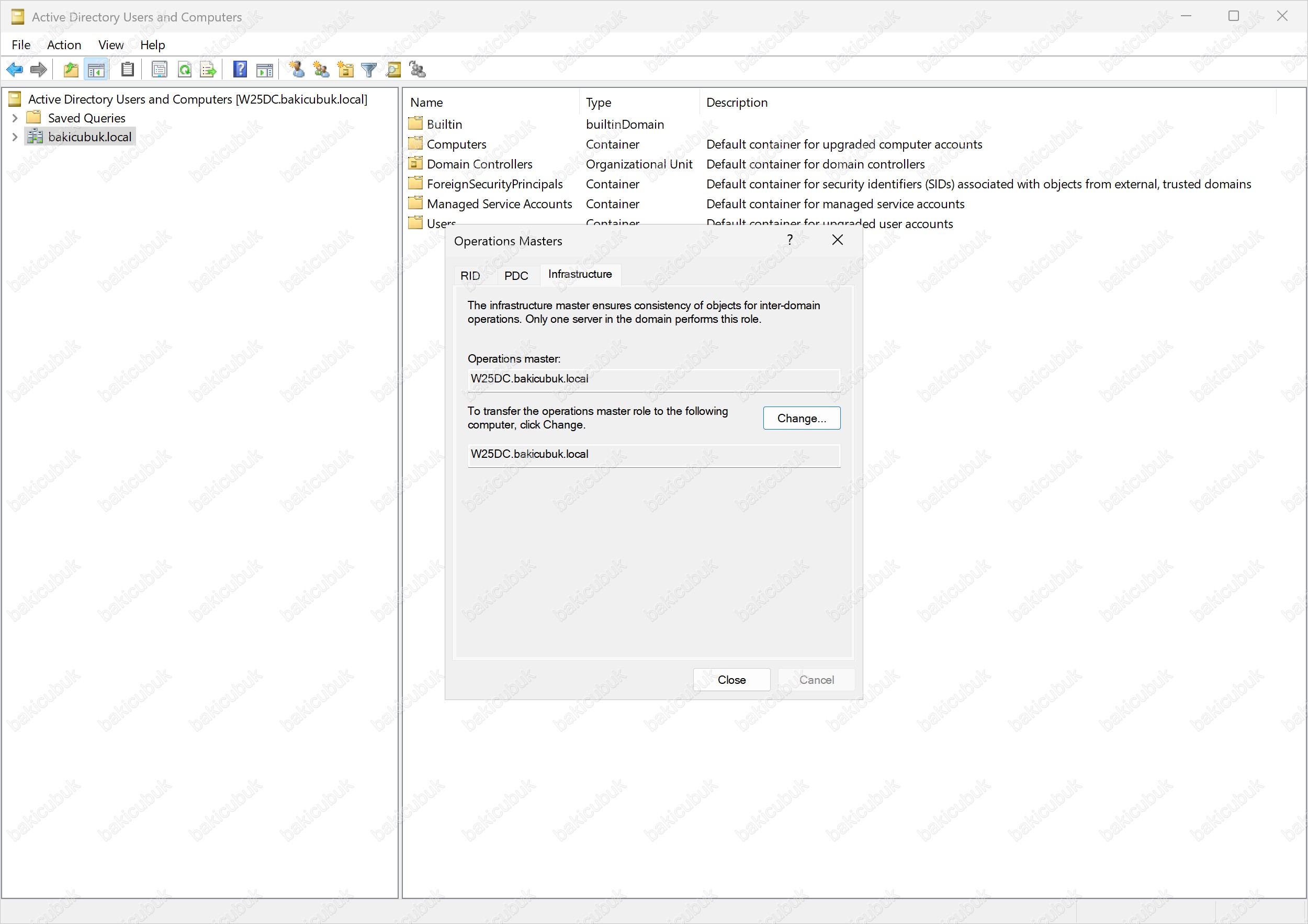Open the Properties toolbar icon

160,70
